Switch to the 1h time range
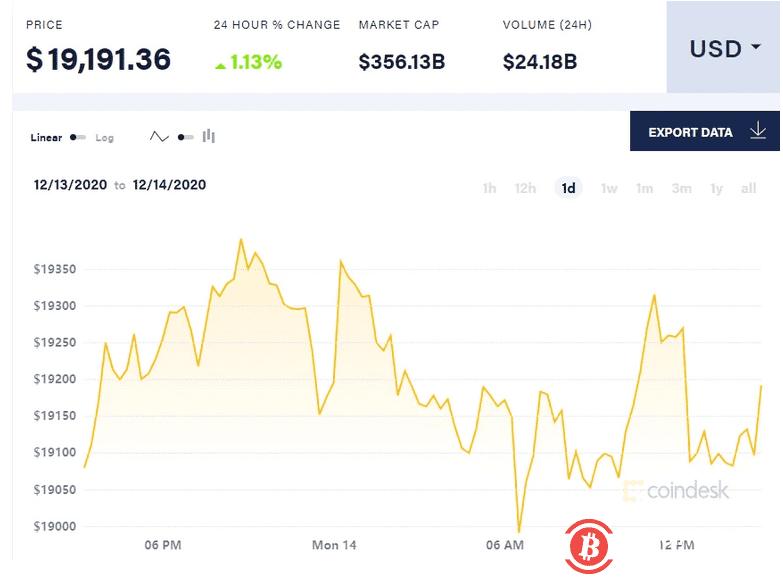 pyautogui.click(x=489, y=188)
